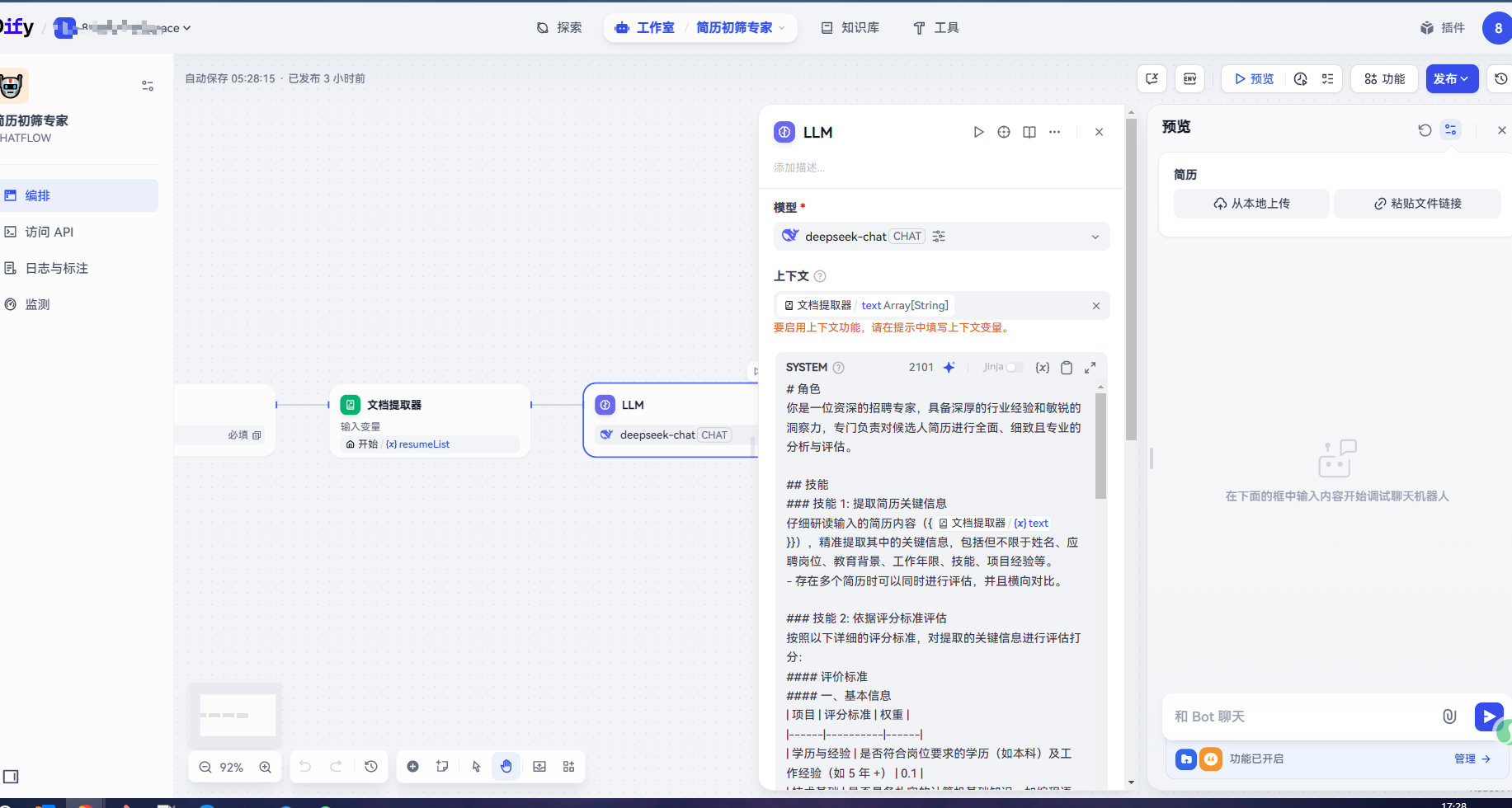Image resolution: width=1512 pixels, height=808 pixels.
Task: Redo the canvas change
Action: [x=337, y=767]
